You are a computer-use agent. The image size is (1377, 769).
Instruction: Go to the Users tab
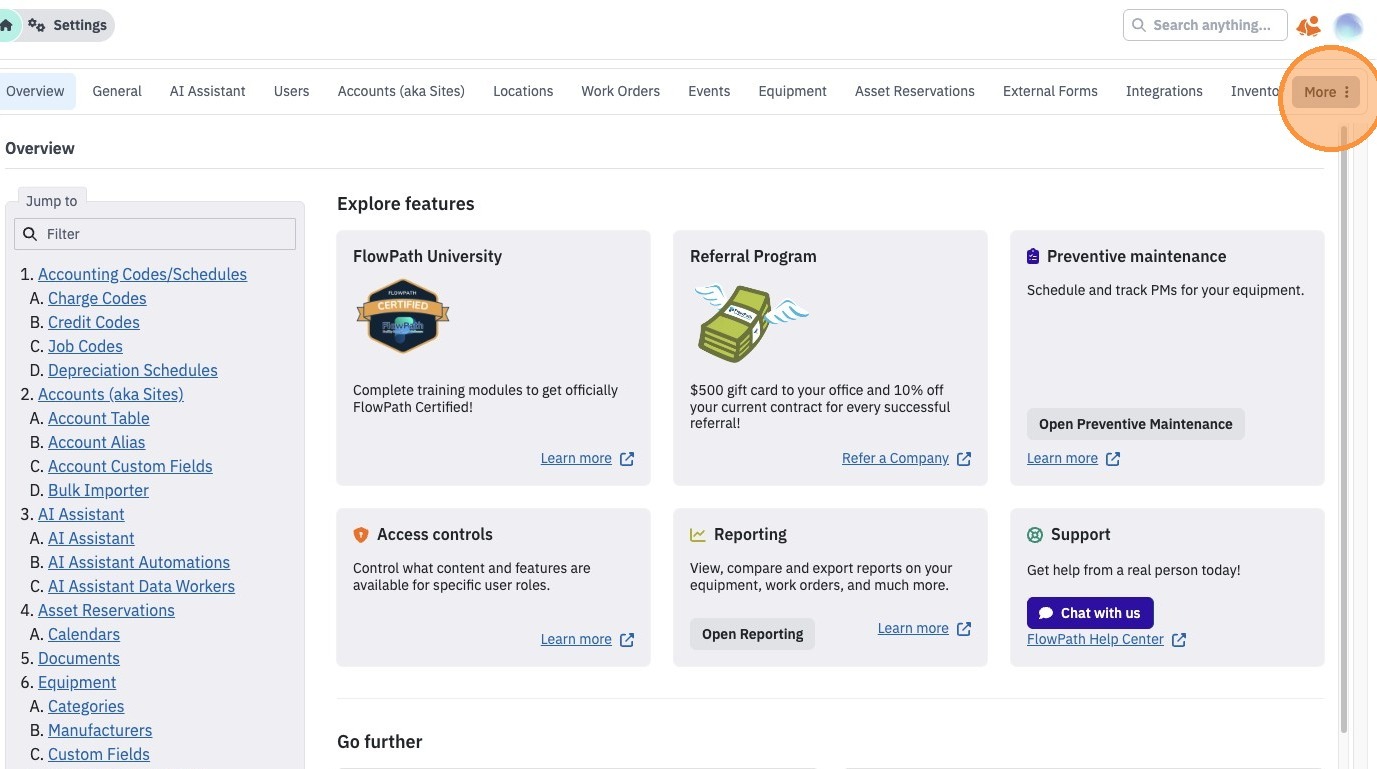[291, 91]
